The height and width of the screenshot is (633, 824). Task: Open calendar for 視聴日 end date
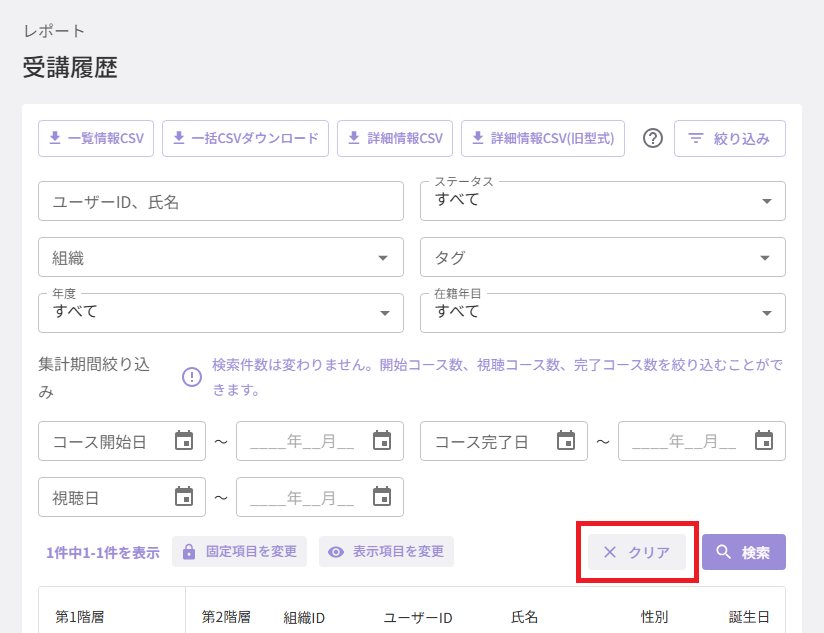point(382,497)
